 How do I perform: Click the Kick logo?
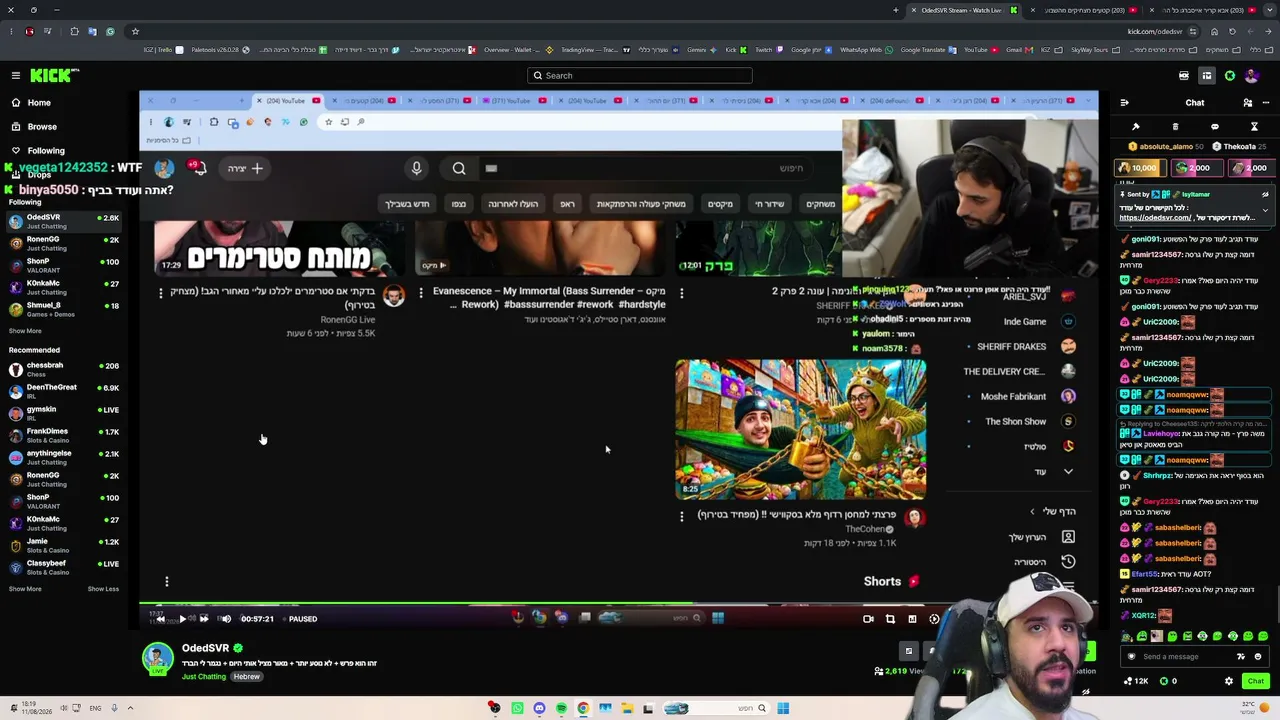pyautogui.click(x=54, y=75)
